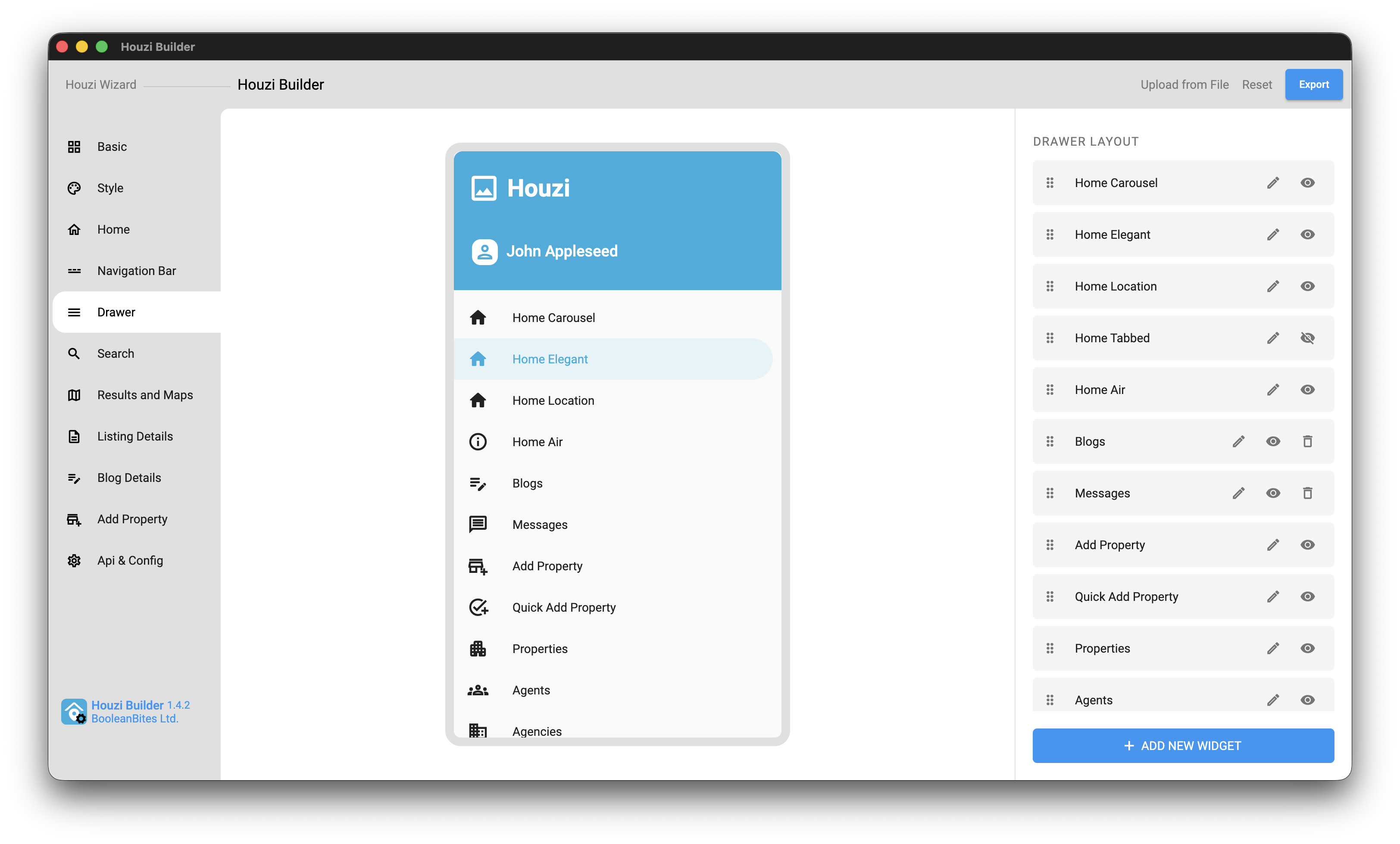This screenshot has height=844, width=1400.
Task: Select the Search sidebar section
Action: [136, 353]
